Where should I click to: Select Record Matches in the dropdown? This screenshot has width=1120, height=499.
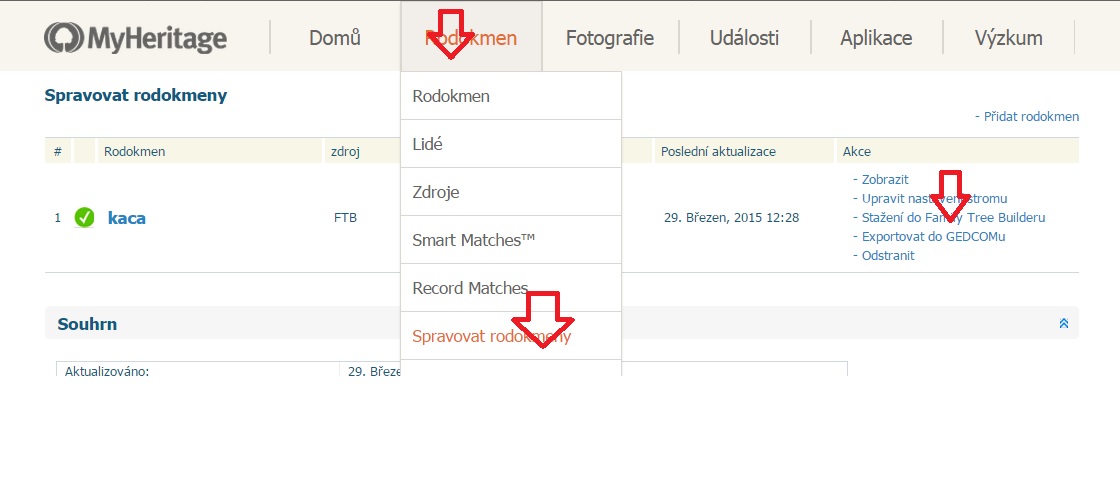coord(470,288)
